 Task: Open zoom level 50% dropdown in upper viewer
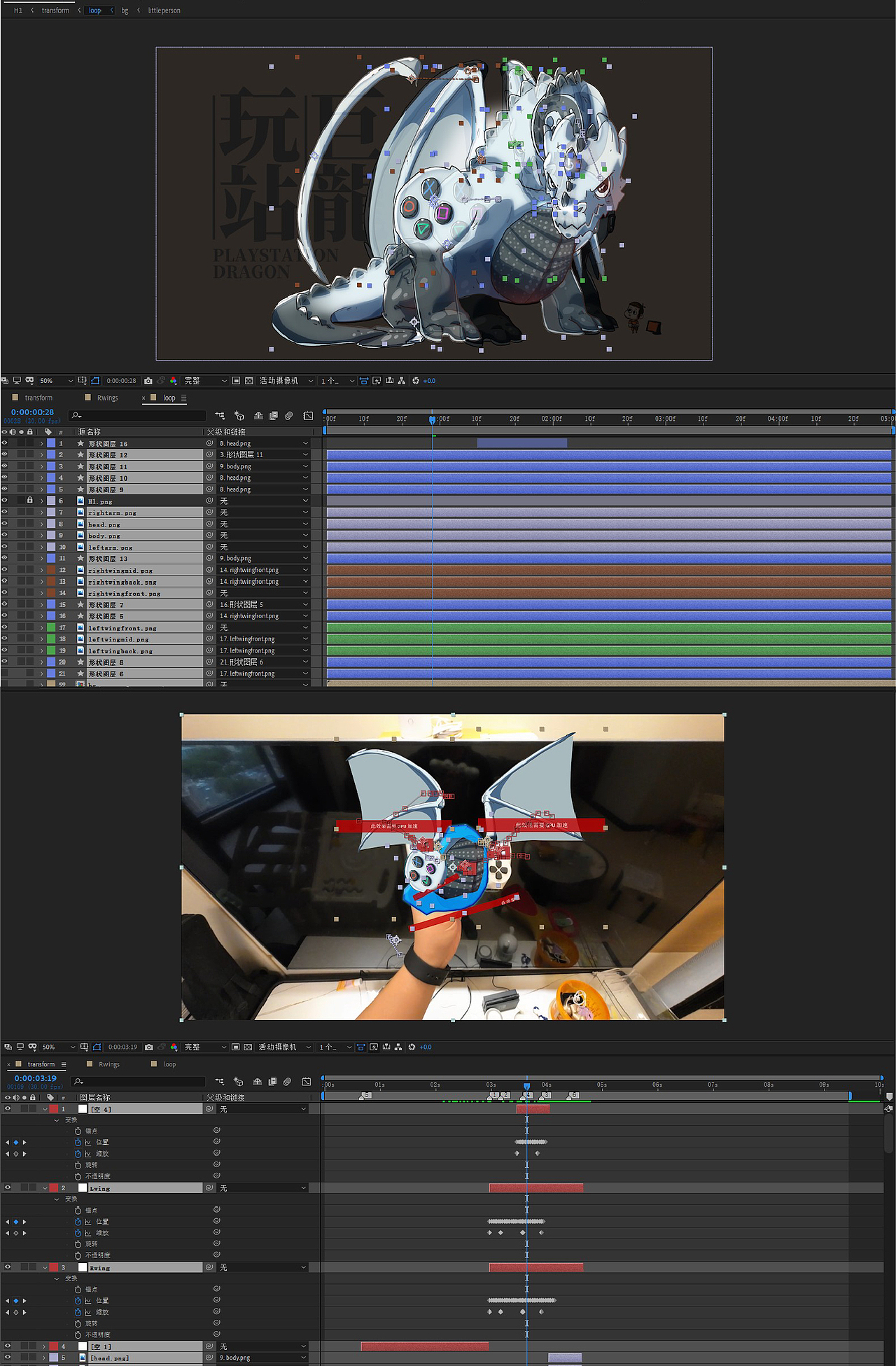click(57, 381)
